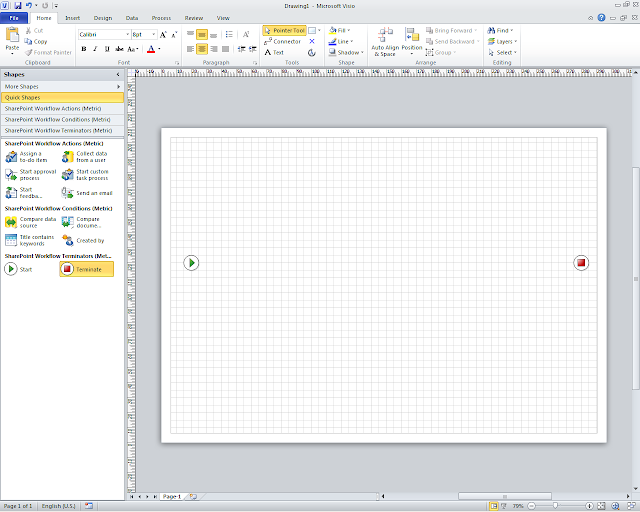Click the Bullets list icon

pos(229,34)
